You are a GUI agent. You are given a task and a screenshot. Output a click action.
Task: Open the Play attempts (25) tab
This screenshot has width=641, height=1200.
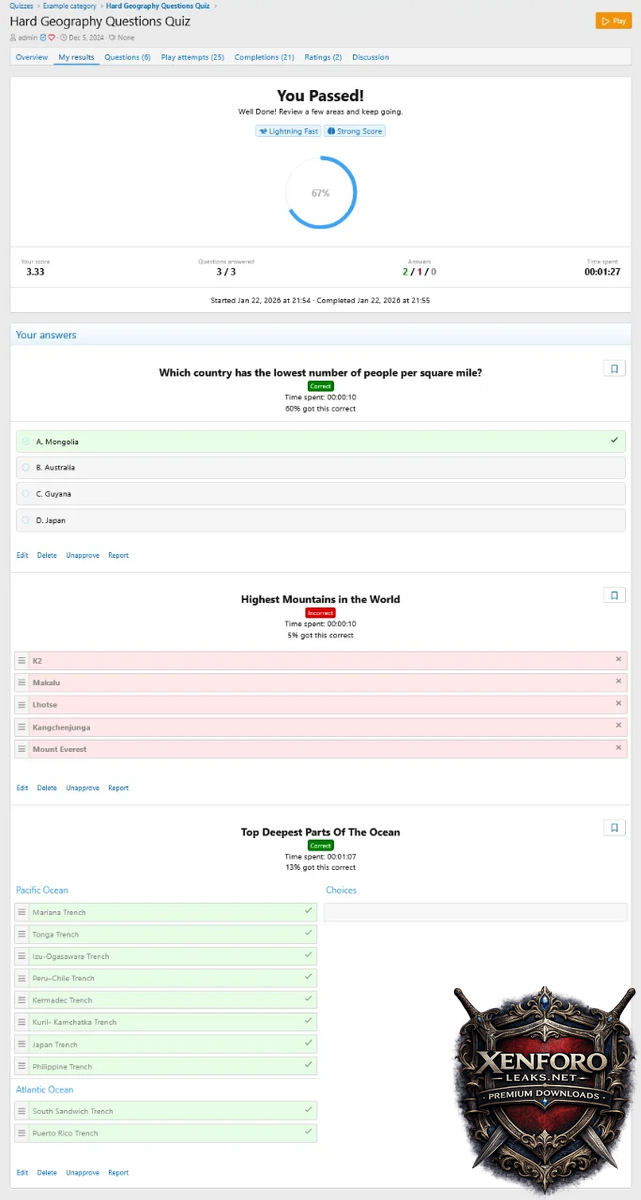tap(192, 57)
